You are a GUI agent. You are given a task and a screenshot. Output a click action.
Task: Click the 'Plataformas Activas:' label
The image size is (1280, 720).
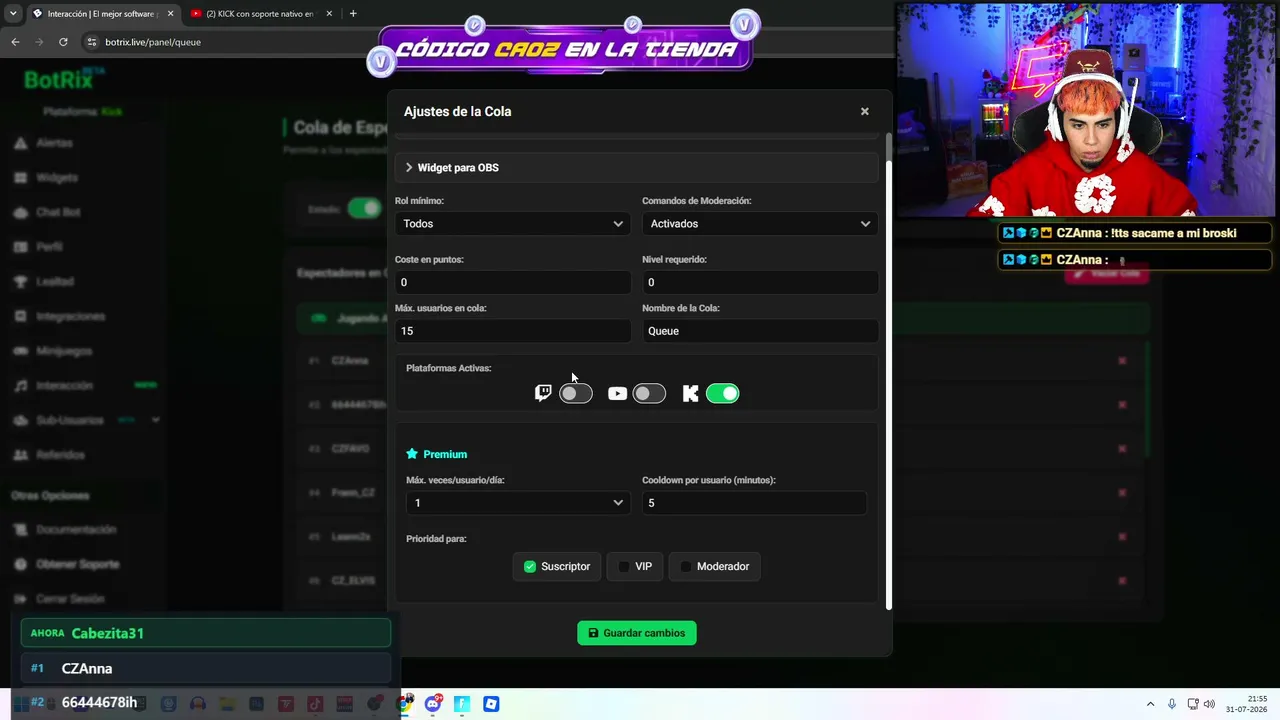(449, 368)
